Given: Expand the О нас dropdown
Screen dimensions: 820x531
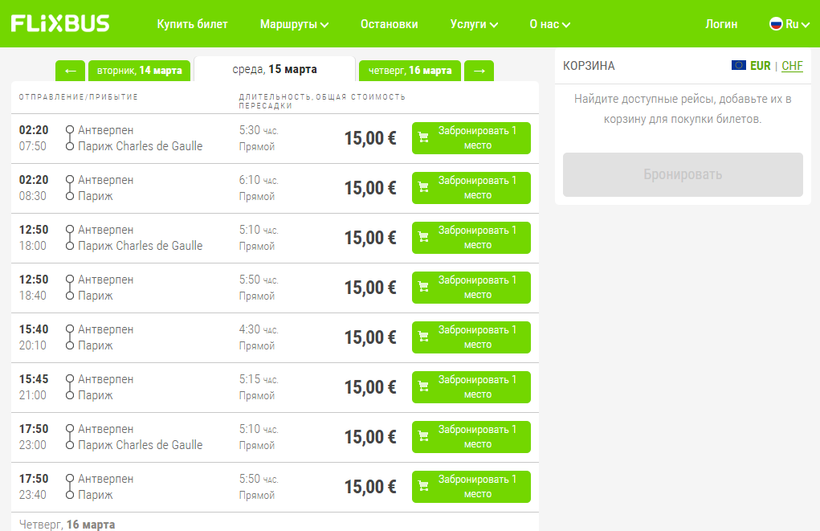Looking at the screenshot, I should tap(550, 24).
